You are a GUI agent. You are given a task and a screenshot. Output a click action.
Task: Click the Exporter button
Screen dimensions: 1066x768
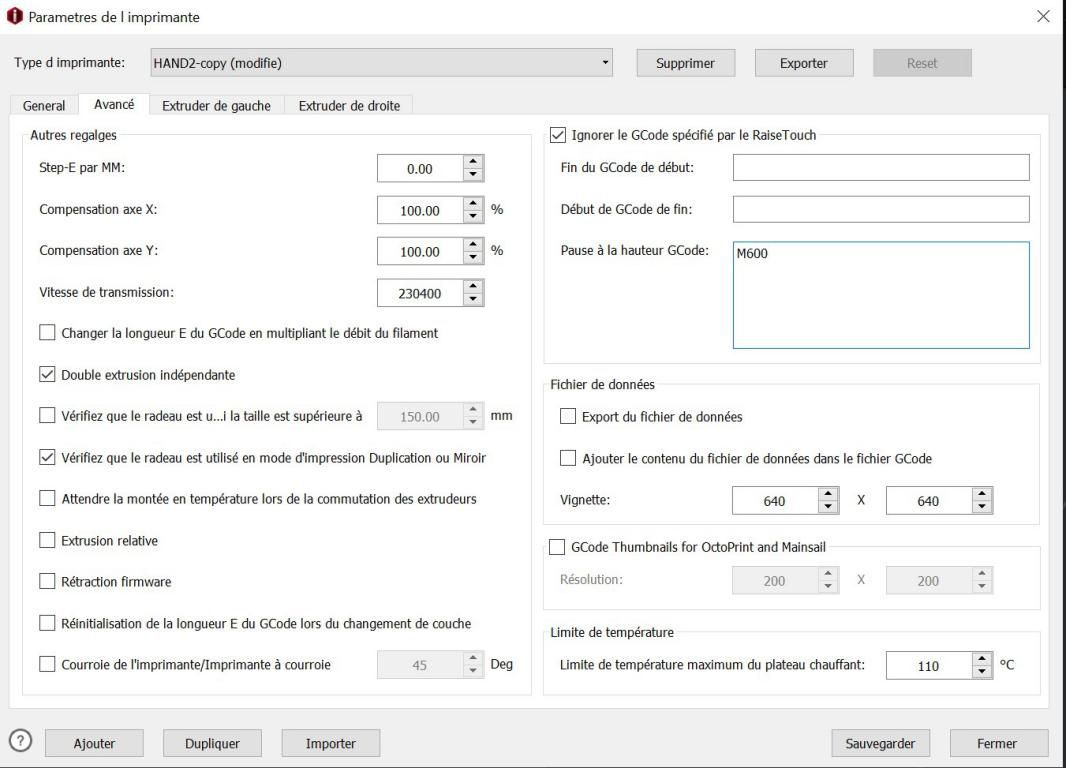tap(804, 63)
